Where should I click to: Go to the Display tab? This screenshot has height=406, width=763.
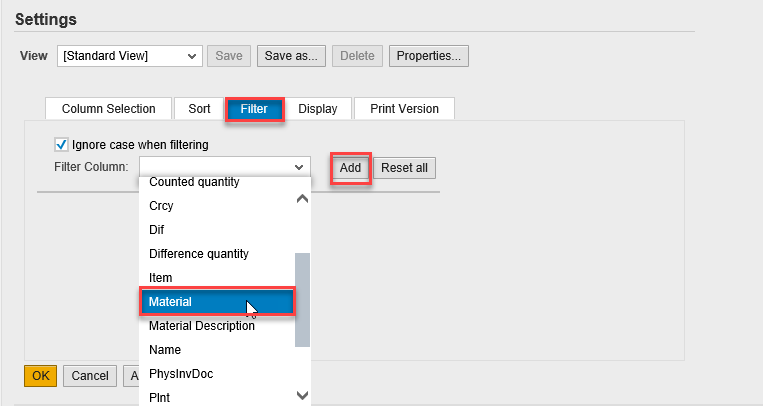point(318,109)
